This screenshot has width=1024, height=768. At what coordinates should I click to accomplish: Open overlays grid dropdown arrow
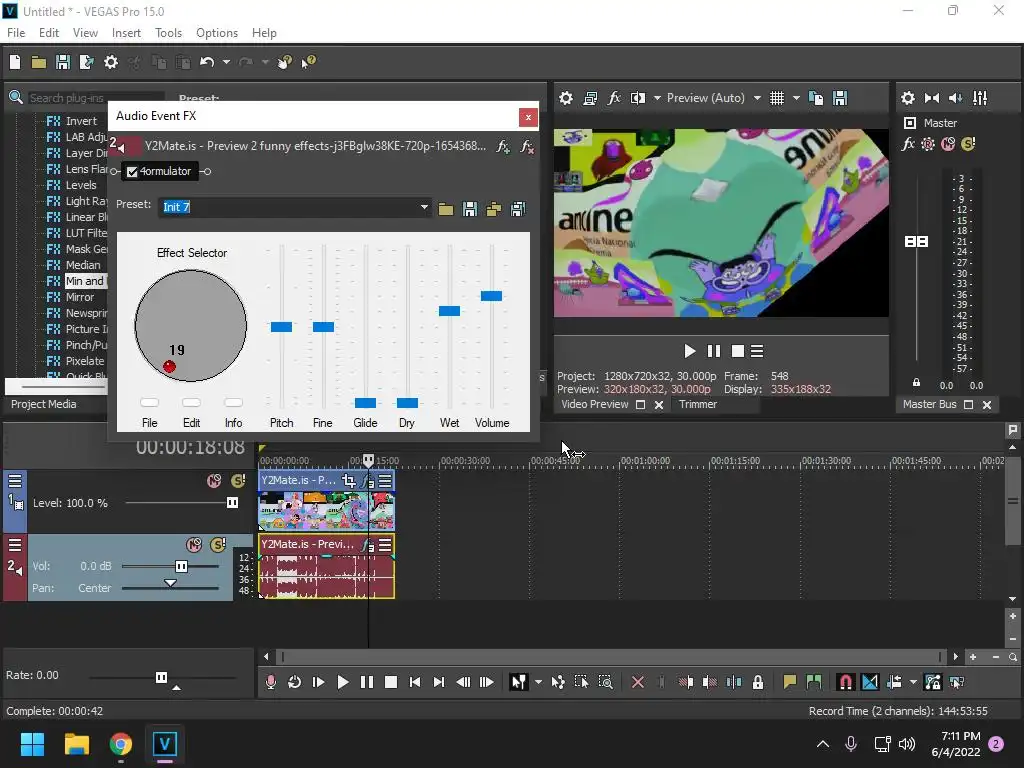tap(796, 98)
